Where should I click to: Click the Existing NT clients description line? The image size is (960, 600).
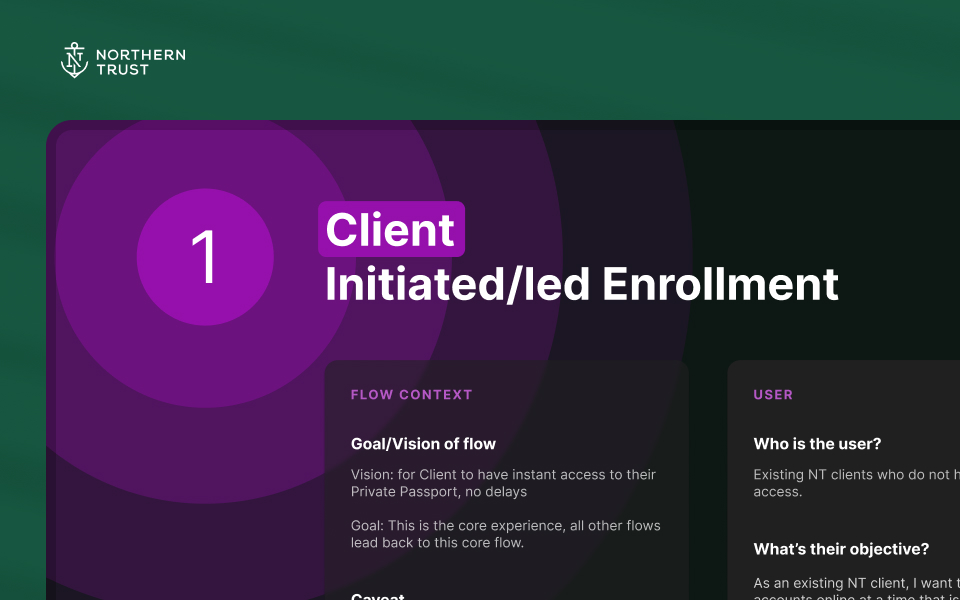coord(855,475)
